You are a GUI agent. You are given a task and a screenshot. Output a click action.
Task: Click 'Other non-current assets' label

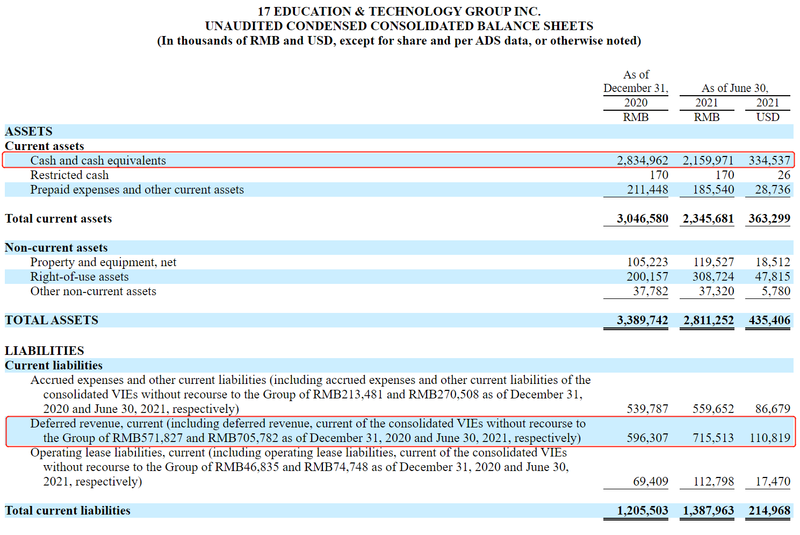[93, 292]
